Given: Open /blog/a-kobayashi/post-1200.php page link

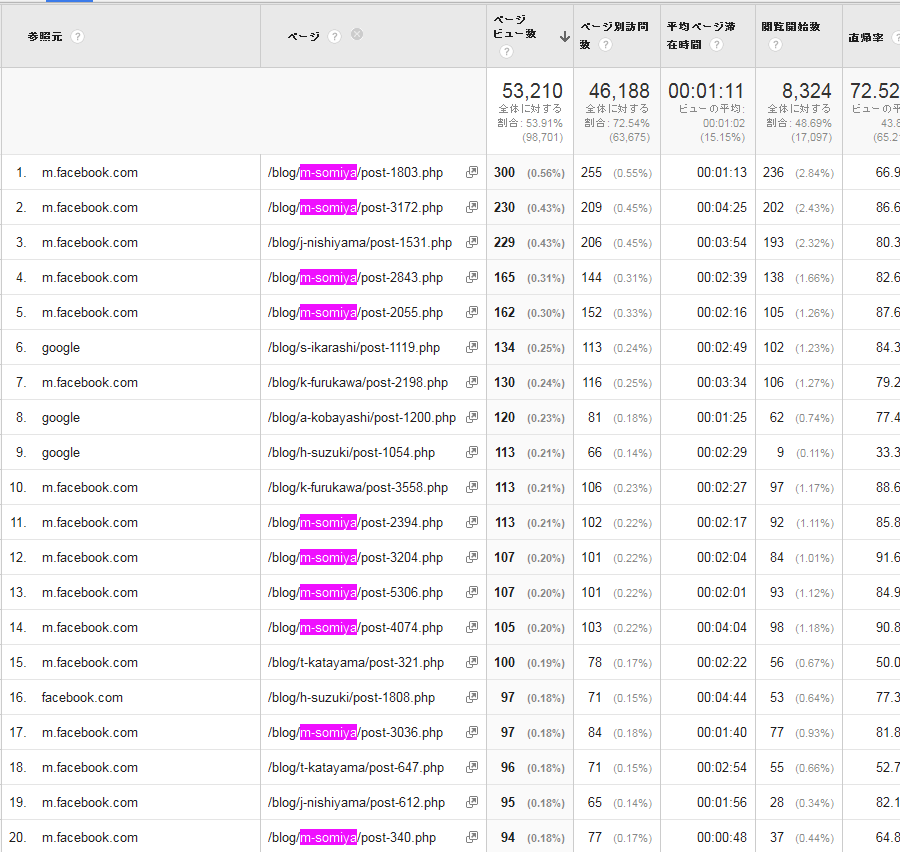Looking at the screenshot, I should [x=361, y=418].
